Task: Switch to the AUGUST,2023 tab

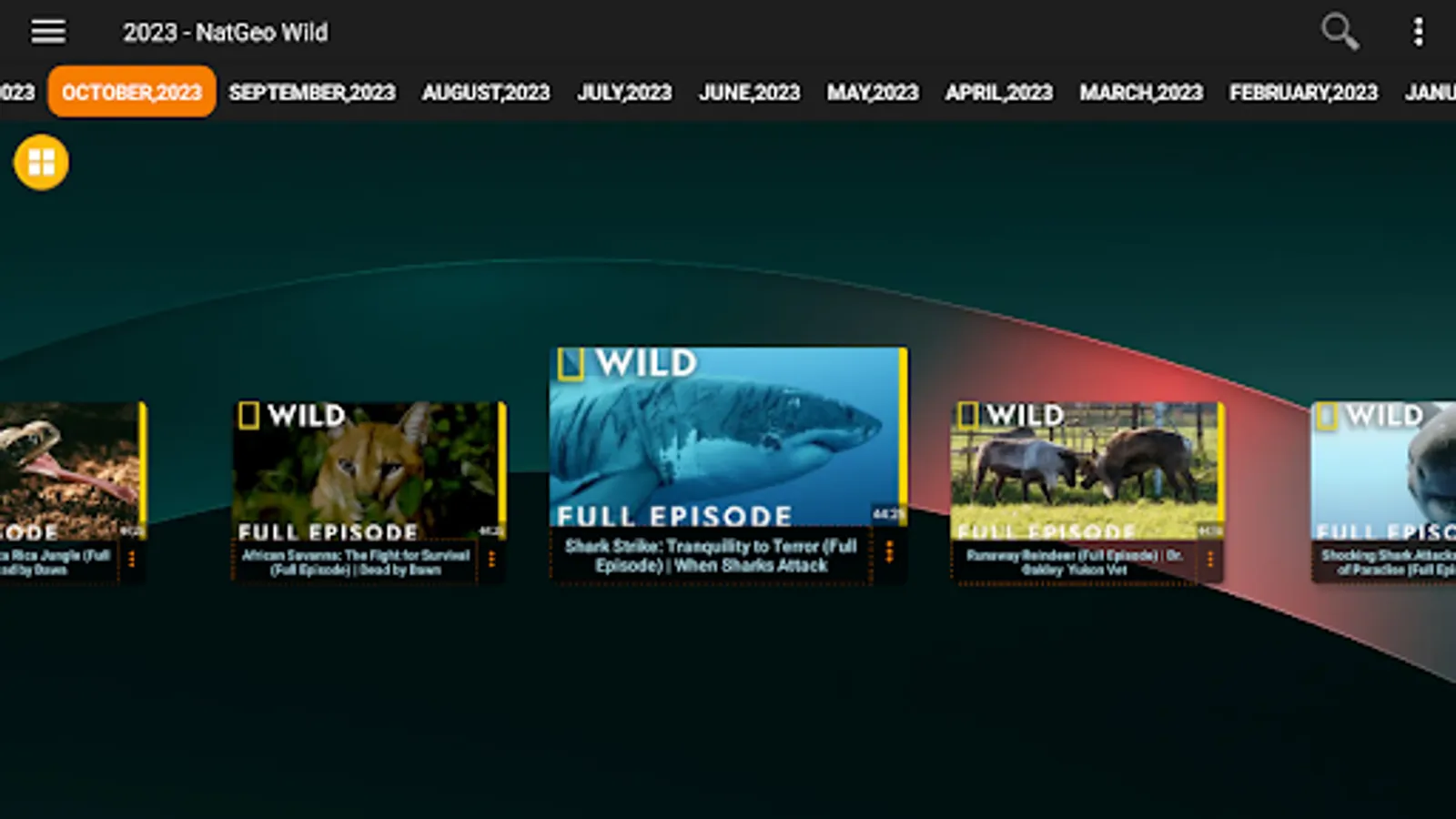Action: coord(486,92)
